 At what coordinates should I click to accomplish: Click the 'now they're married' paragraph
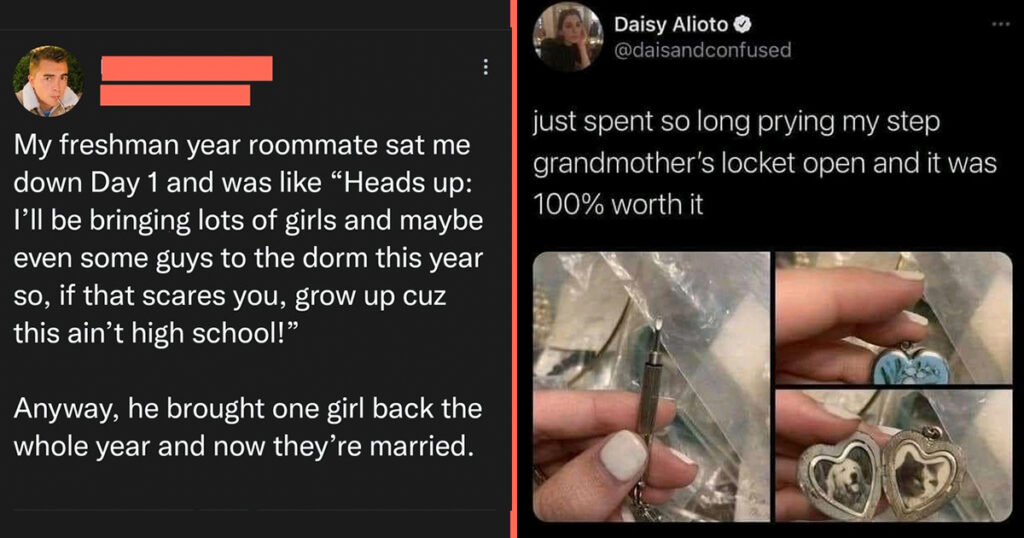pyautogui.click(x=248, y=427)
